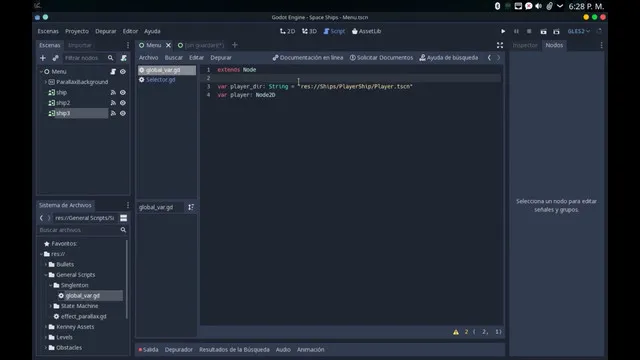
Task: Play the edited scene
Action: point(543,31)
